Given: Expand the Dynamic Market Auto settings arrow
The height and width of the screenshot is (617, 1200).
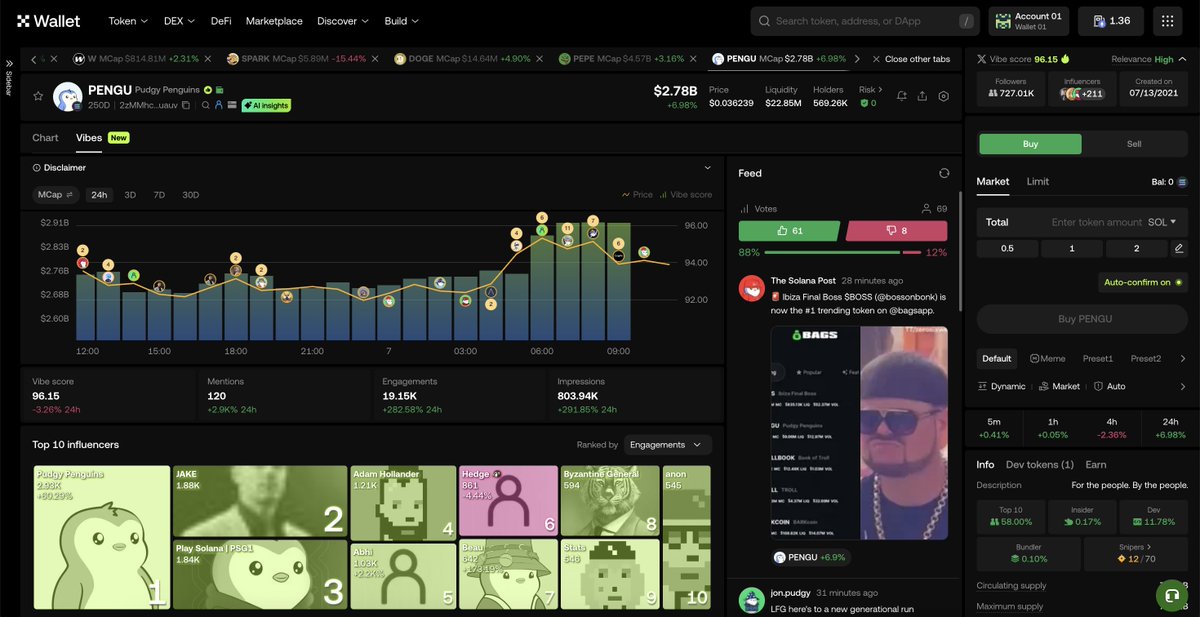Looking at the screenshot, I should coord(1183,386).
